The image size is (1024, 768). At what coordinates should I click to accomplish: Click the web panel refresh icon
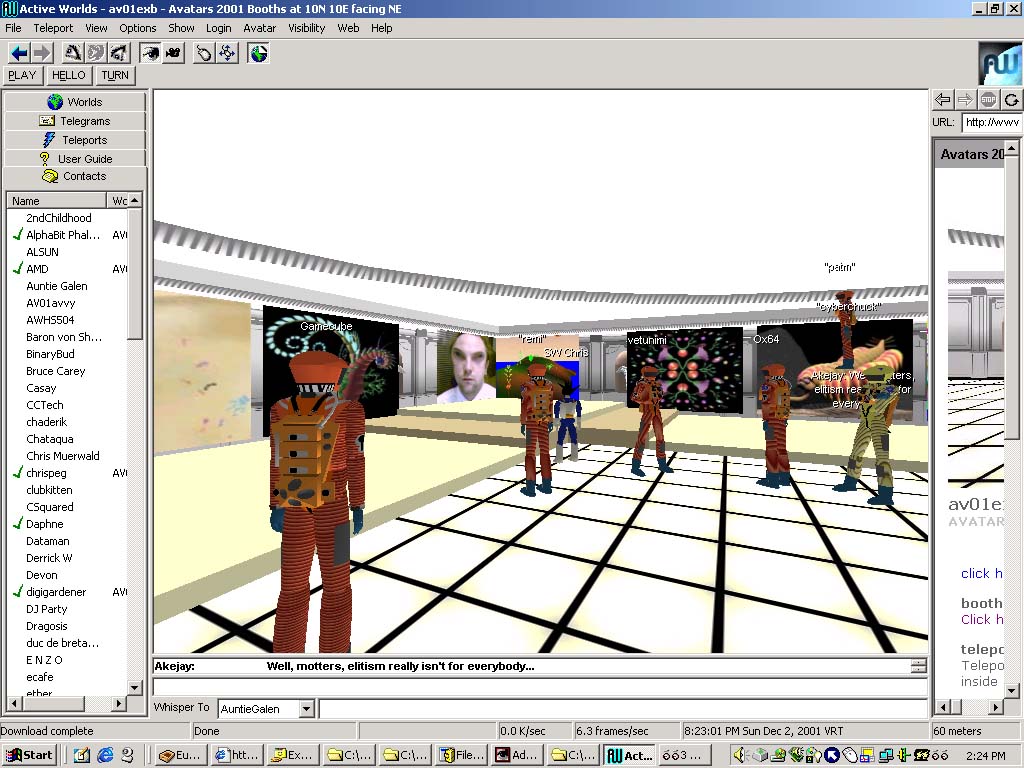[x=1011, y=99]
